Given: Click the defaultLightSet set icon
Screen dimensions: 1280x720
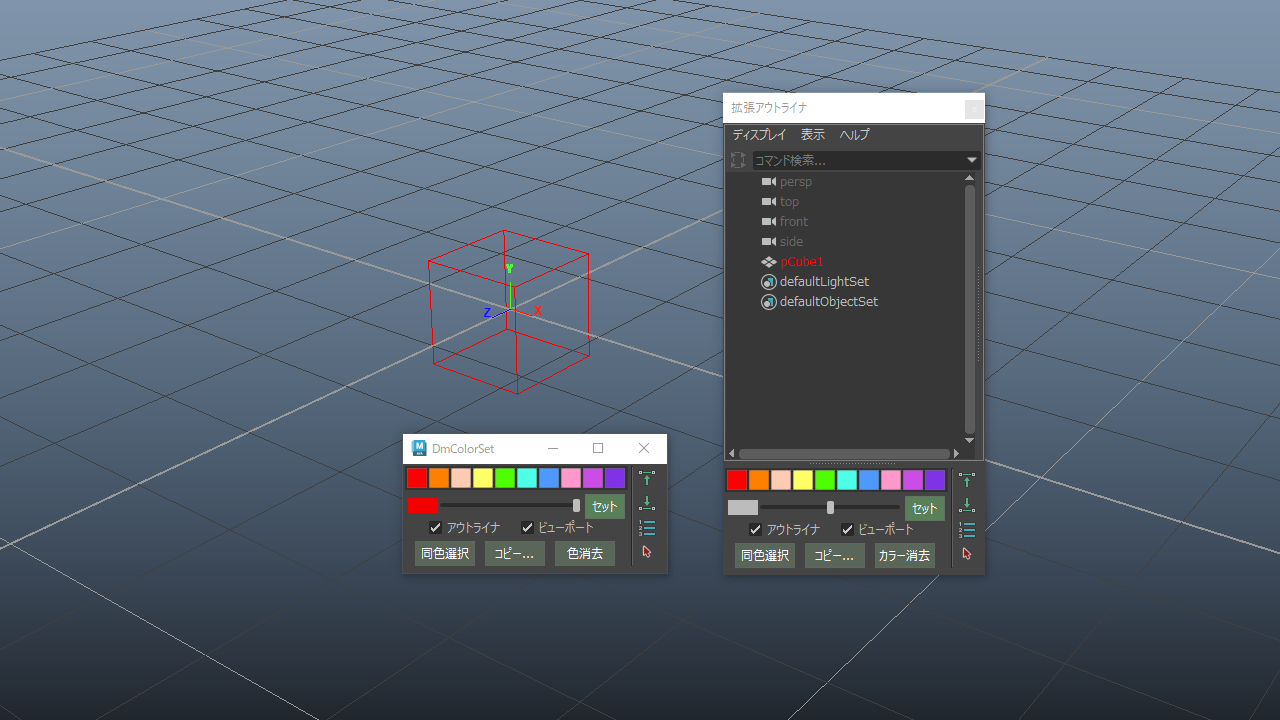Looking at the screenshot, I should click(x=769, y=282).
